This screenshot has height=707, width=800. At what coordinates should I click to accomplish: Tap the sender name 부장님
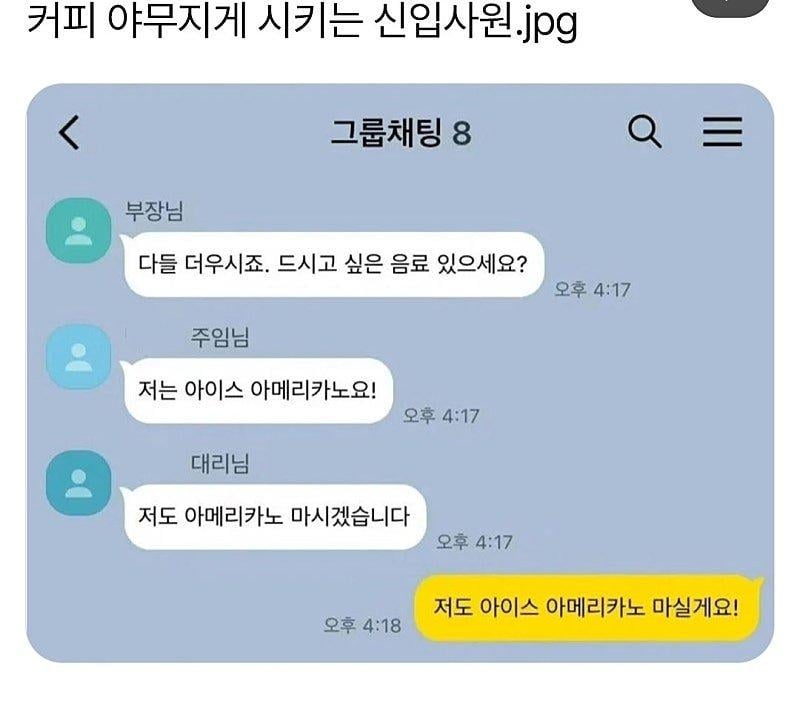pyautogui.click(x=154, y=211)
